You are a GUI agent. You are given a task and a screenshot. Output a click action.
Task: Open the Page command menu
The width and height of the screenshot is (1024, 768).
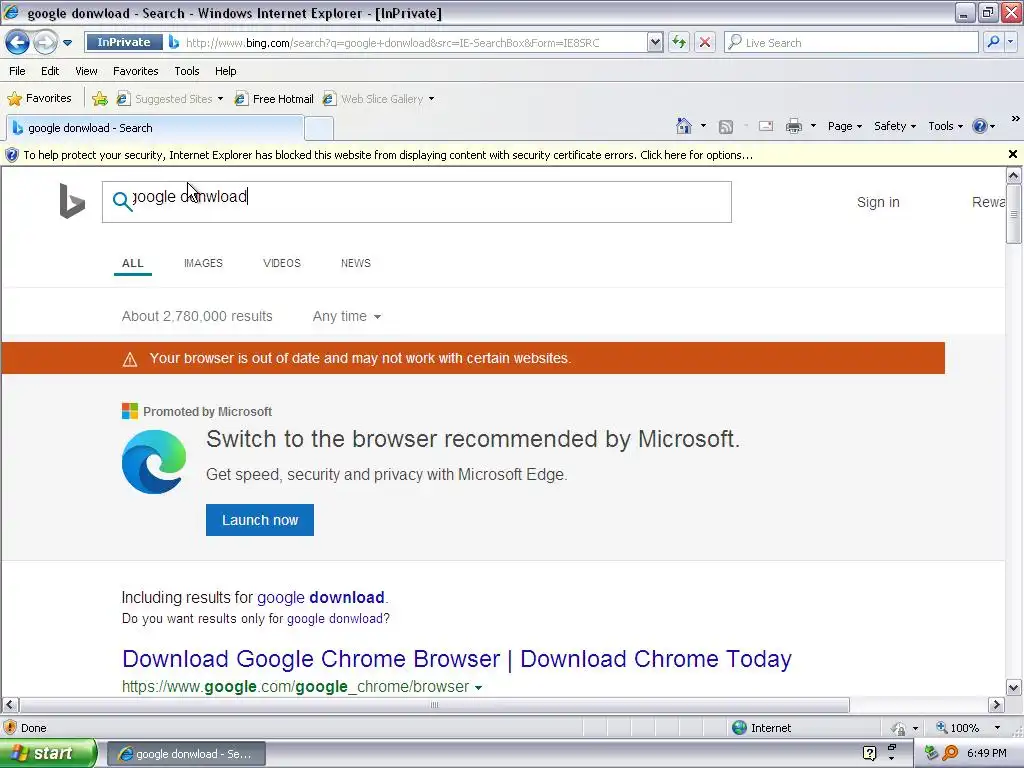click(x=844, y=126)
